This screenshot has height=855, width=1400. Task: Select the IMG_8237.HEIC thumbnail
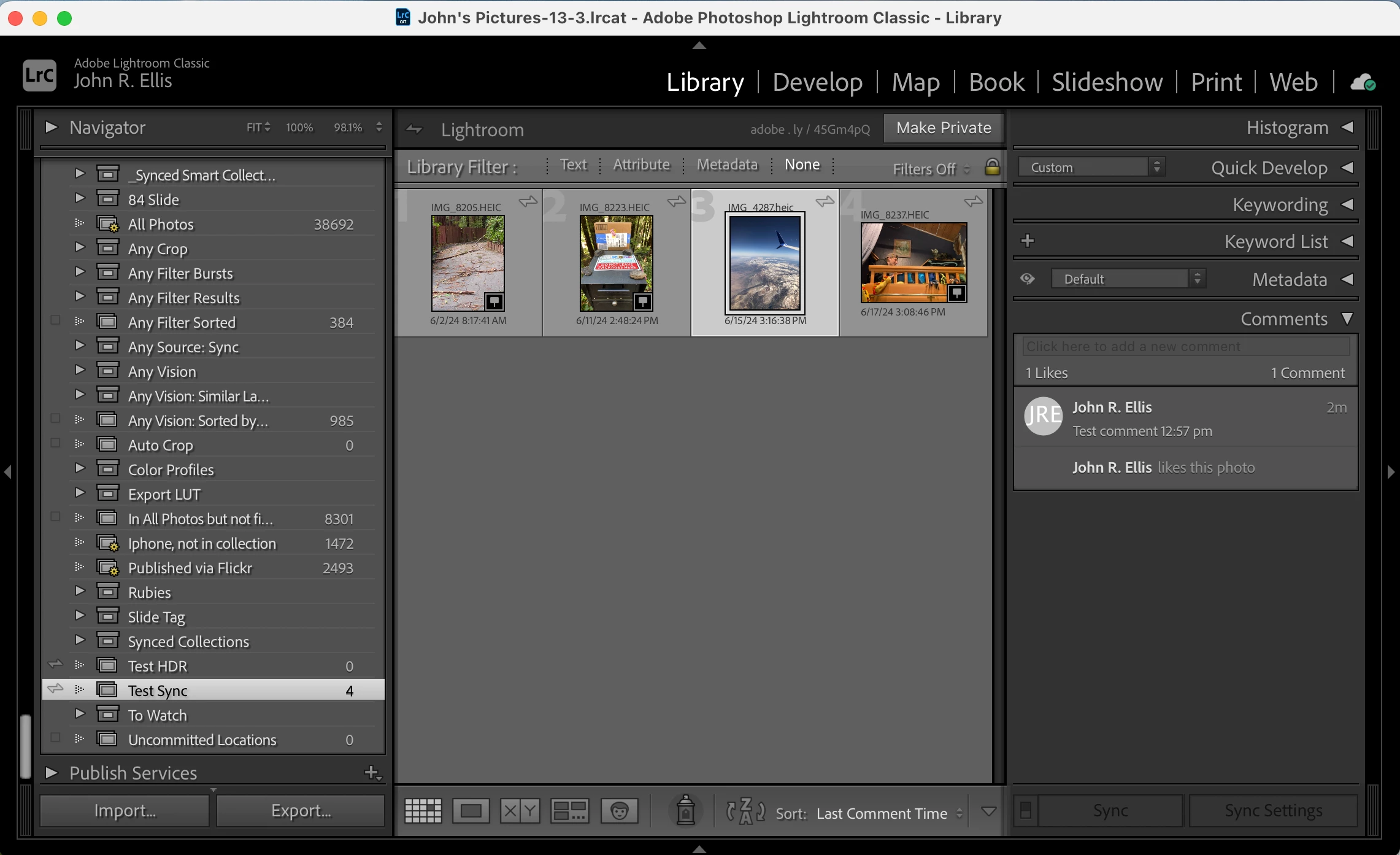913,262
